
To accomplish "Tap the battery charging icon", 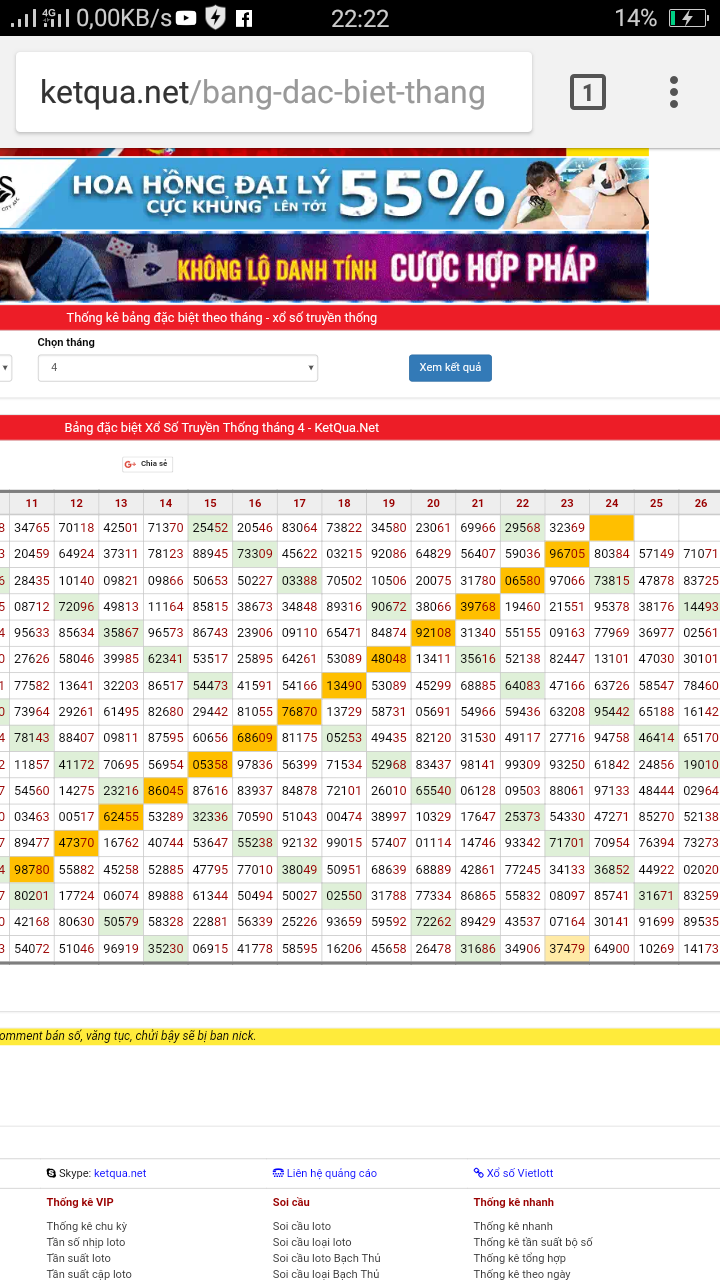I will (687, 18).
